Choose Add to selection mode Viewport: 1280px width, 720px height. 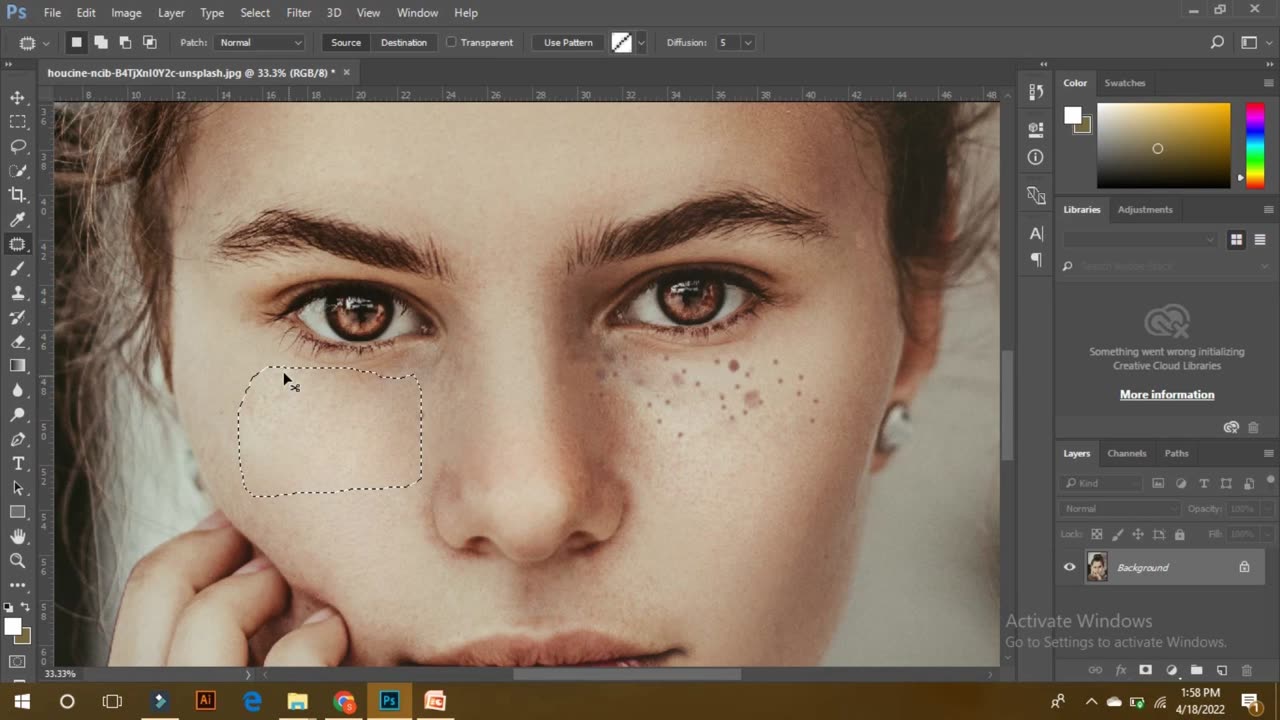(101, 42)
